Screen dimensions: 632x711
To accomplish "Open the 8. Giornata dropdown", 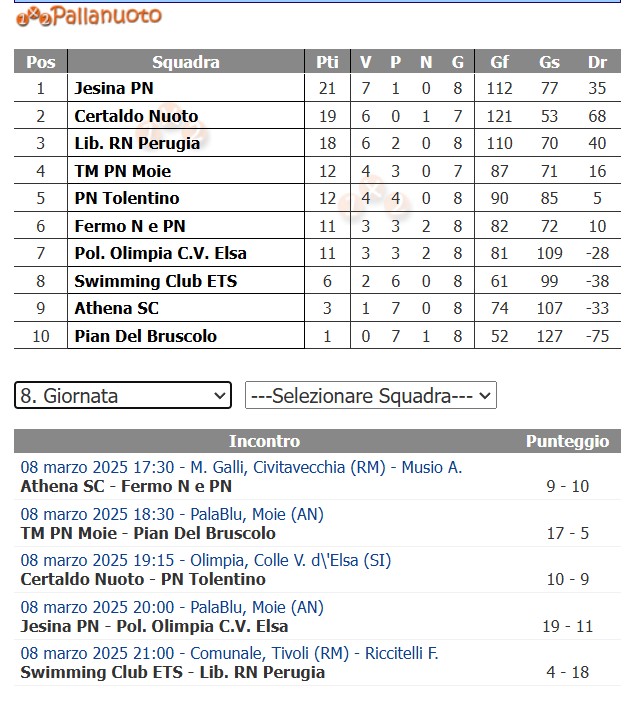I will click(123, 396).
